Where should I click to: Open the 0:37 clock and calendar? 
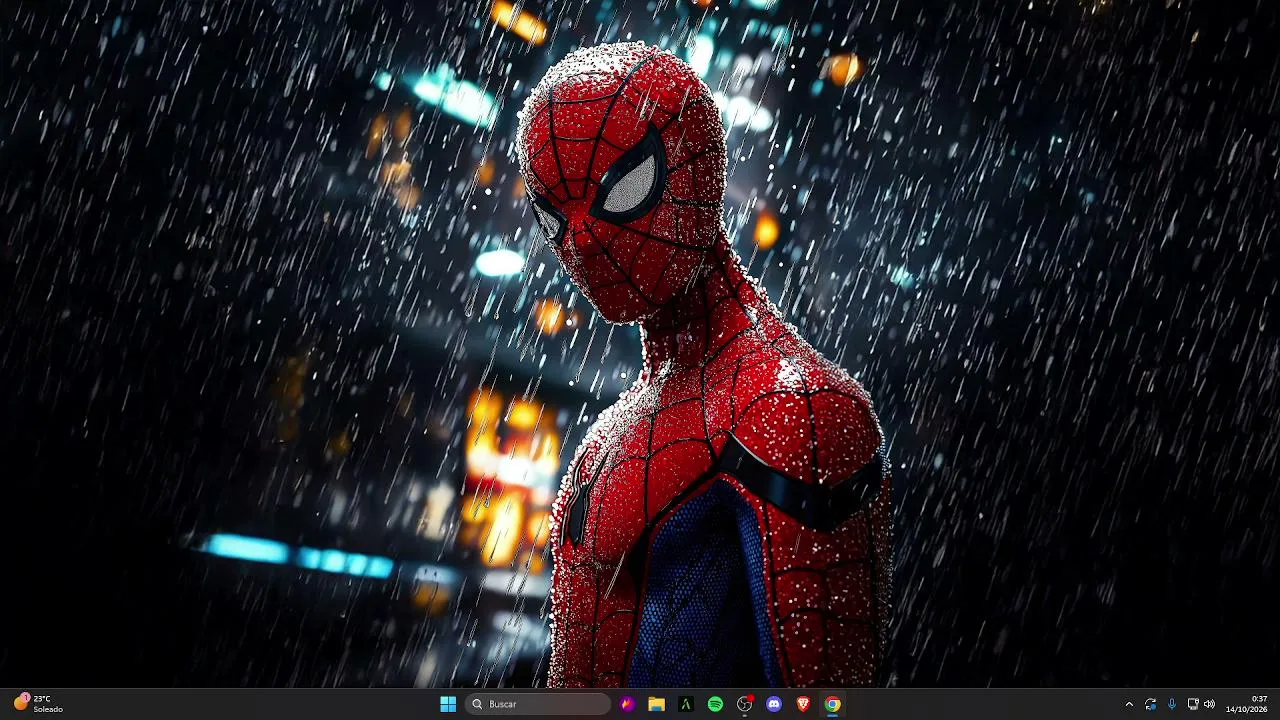1246,704
